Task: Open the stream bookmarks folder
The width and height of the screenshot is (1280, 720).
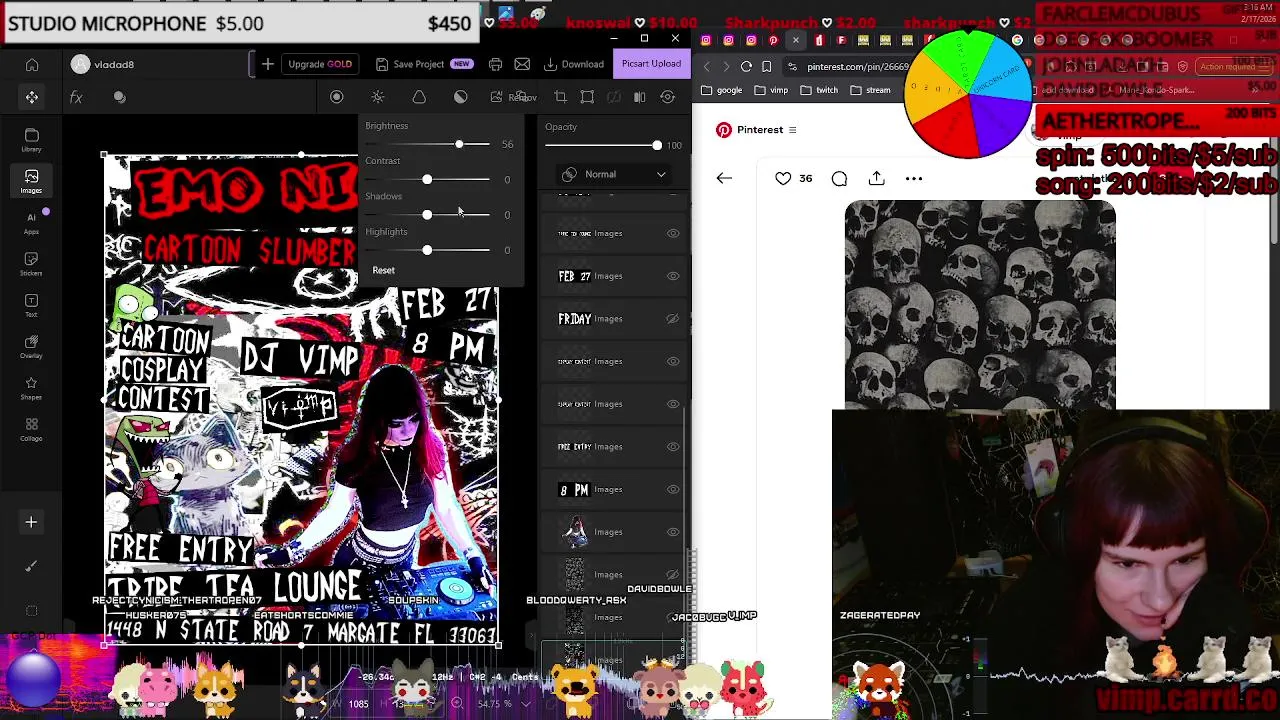Action: pyautogui.click(x=870, y=90)
